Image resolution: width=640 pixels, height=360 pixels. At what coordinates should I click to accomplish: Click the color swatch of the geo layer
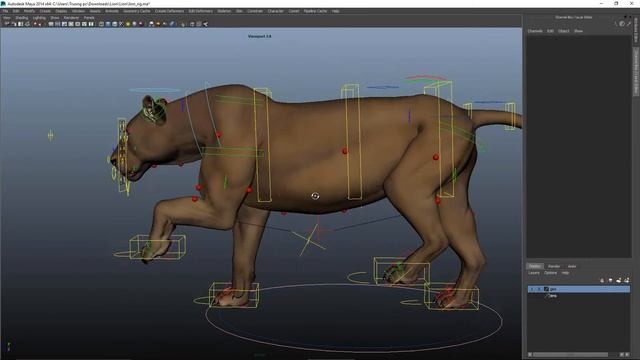pyautogui.click(x=546, y=289)
